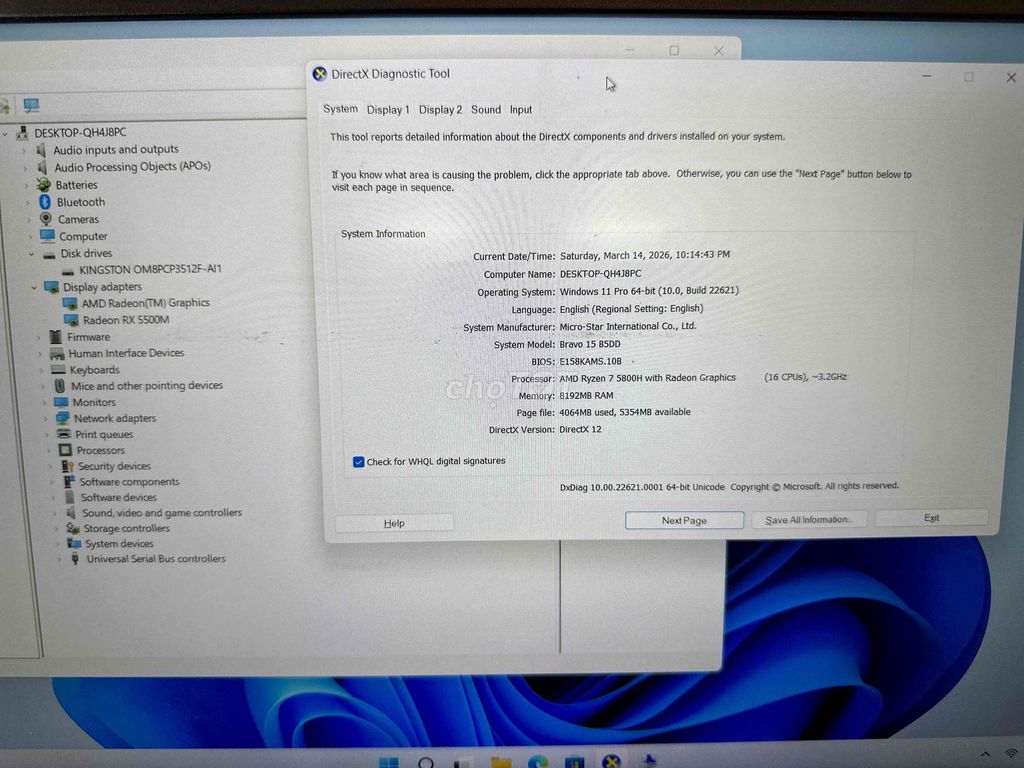Click the monitor toolbar icon in Device Manager
Image resolution: width=1024 pixels, height=768 pixels.
click(x=31, y=105)
